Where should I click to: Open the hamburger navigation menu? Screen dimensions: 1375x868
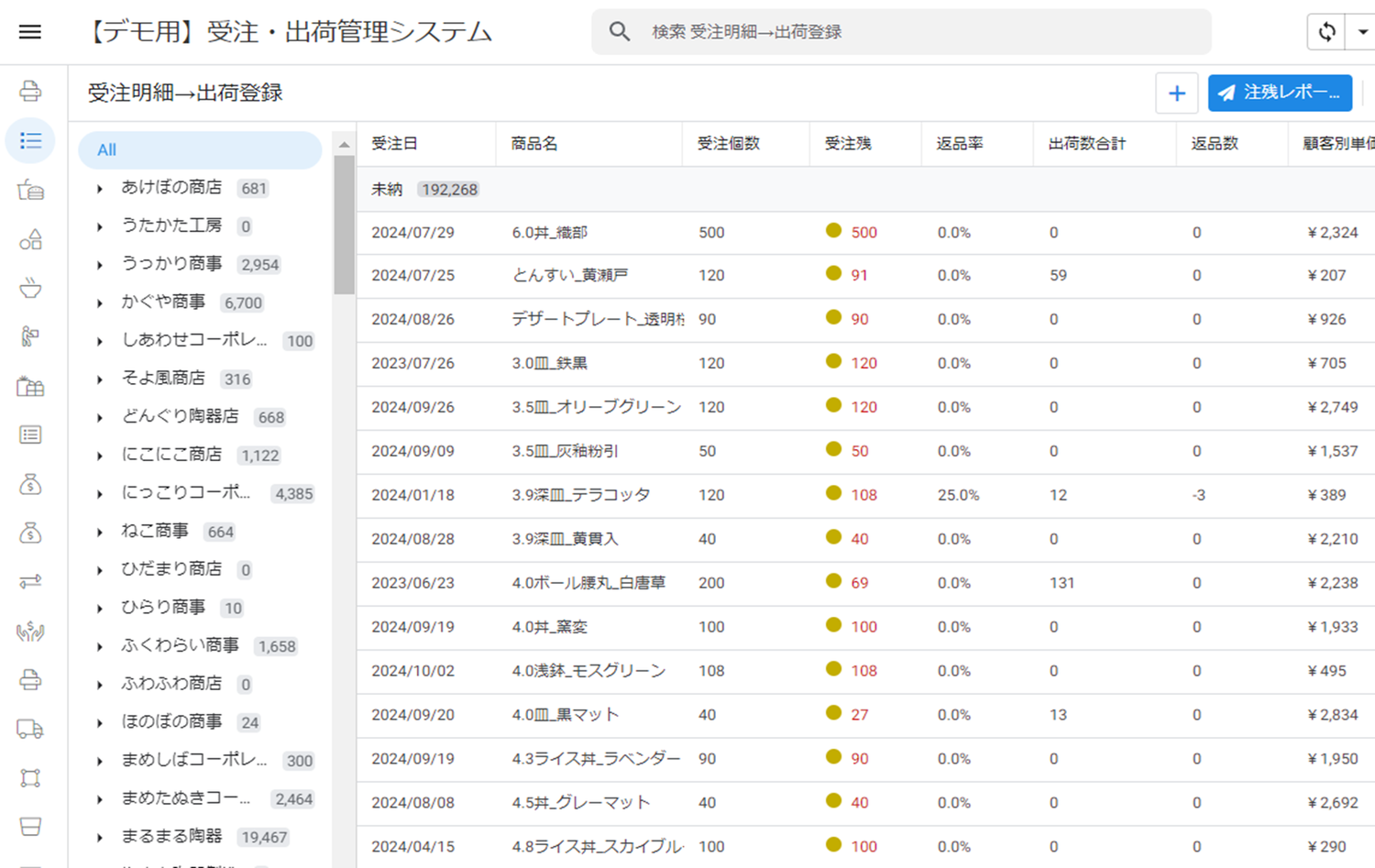pos(30,32)
